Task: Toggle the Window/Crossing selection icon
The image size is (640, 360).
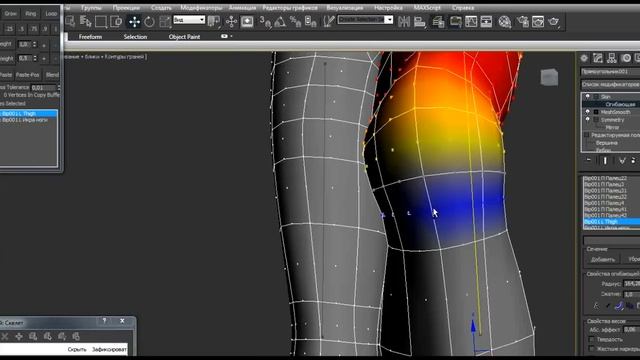Action: 116,22
